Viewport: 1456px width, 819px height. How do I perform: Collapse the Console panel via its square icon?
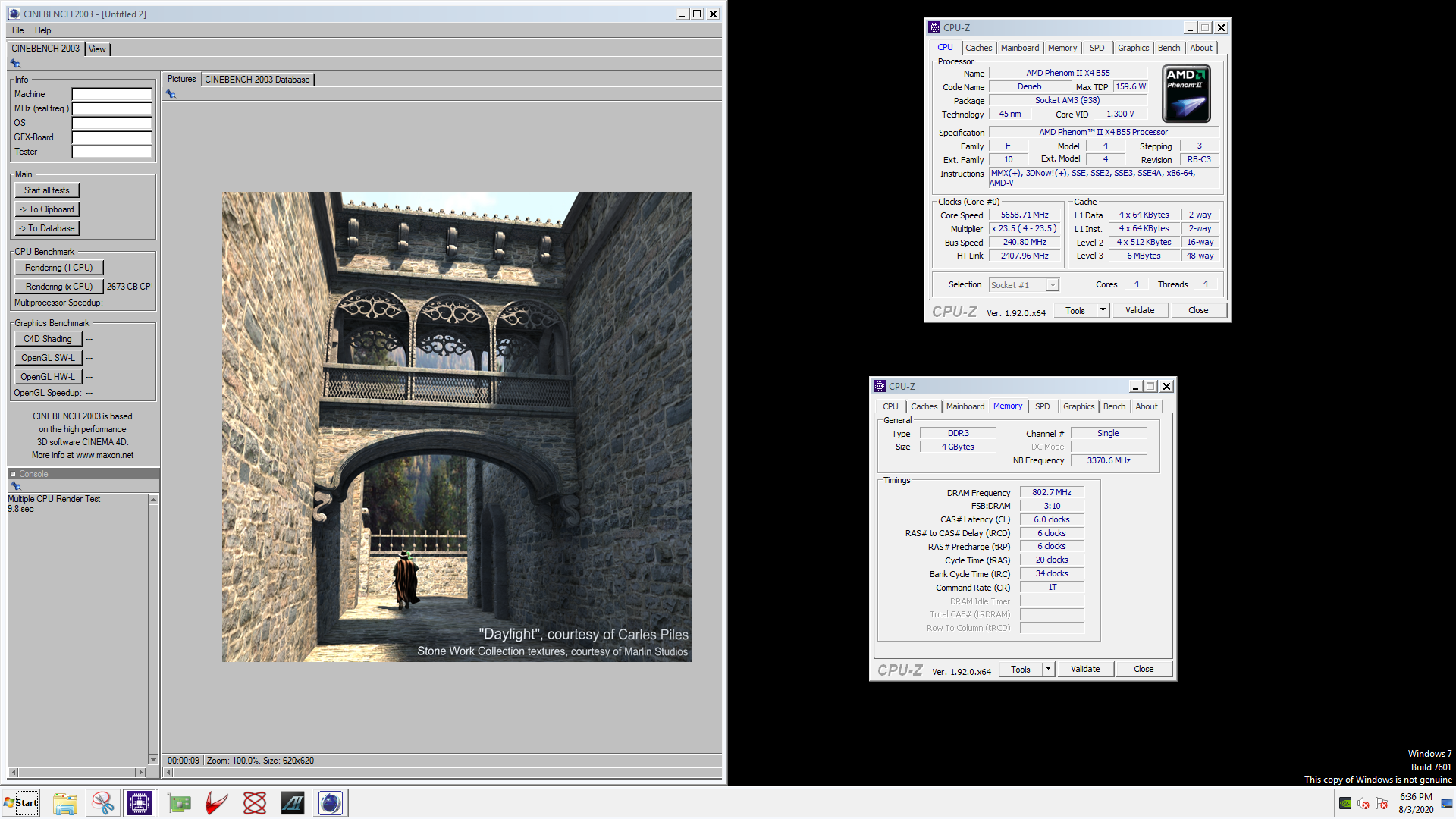[x=13, y=474]
